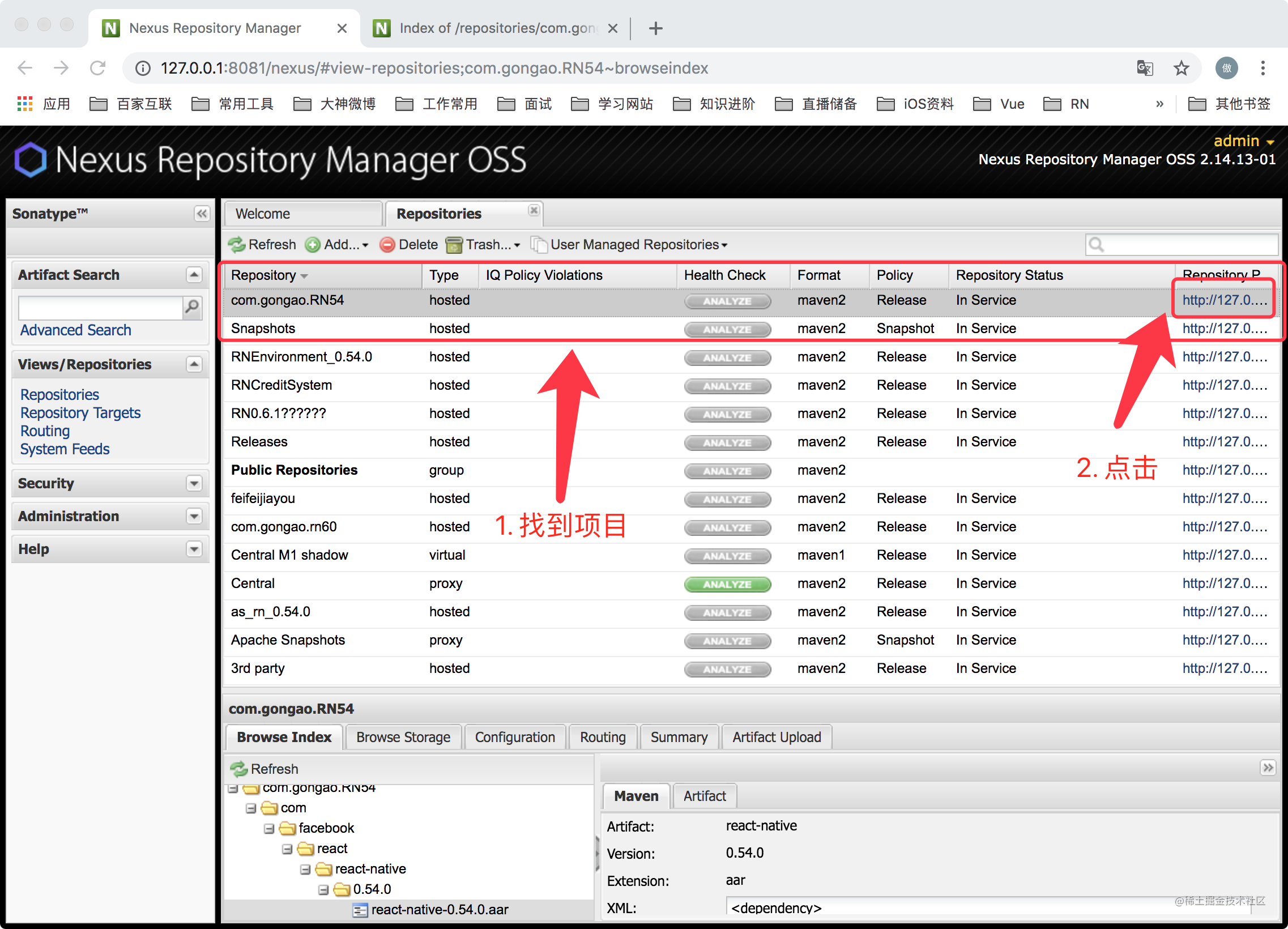Switch to the Welcome tab

point(303,214)
